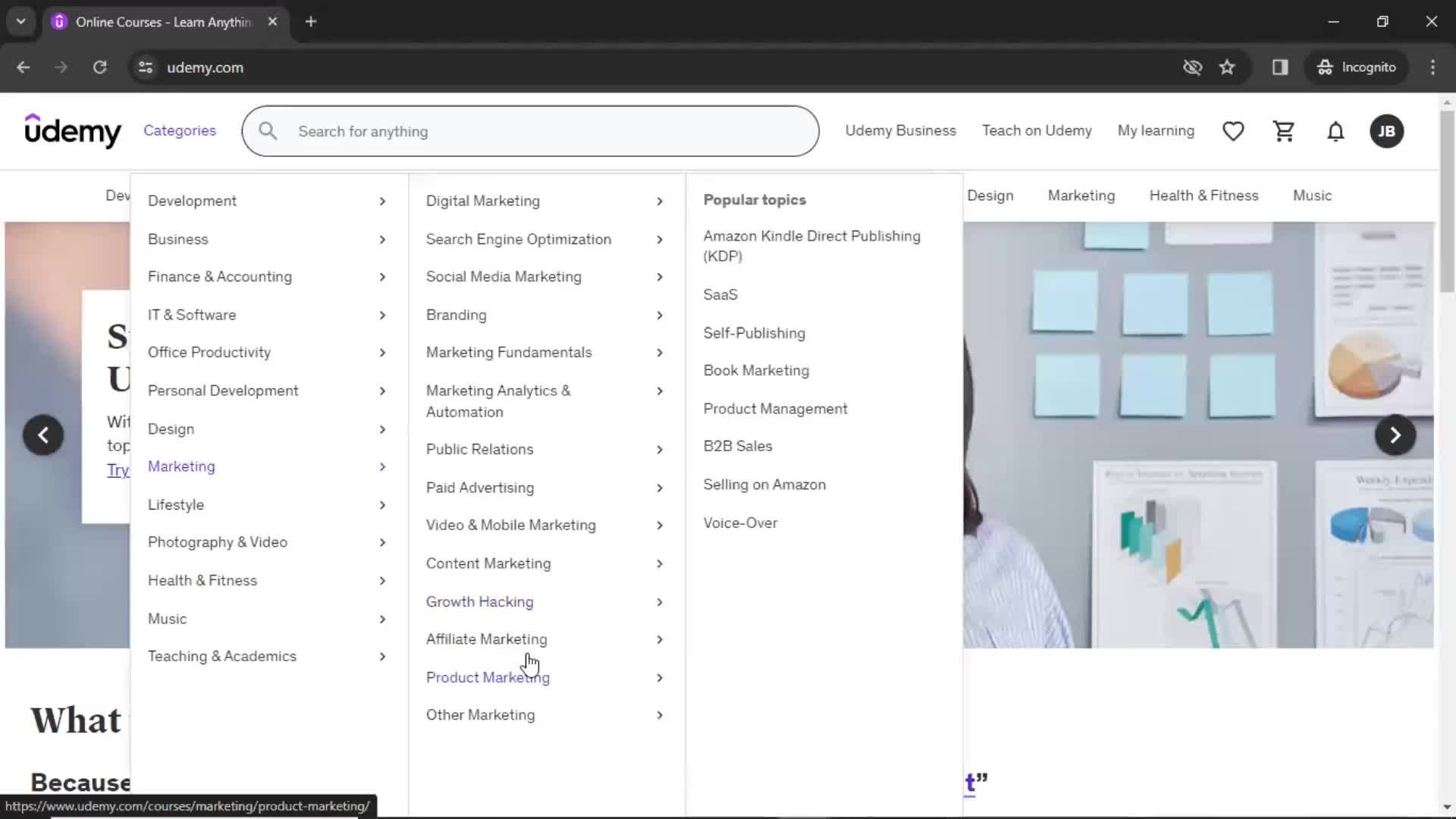
Task: Open Teach on Udemy link
Action: coord(1037,130)
